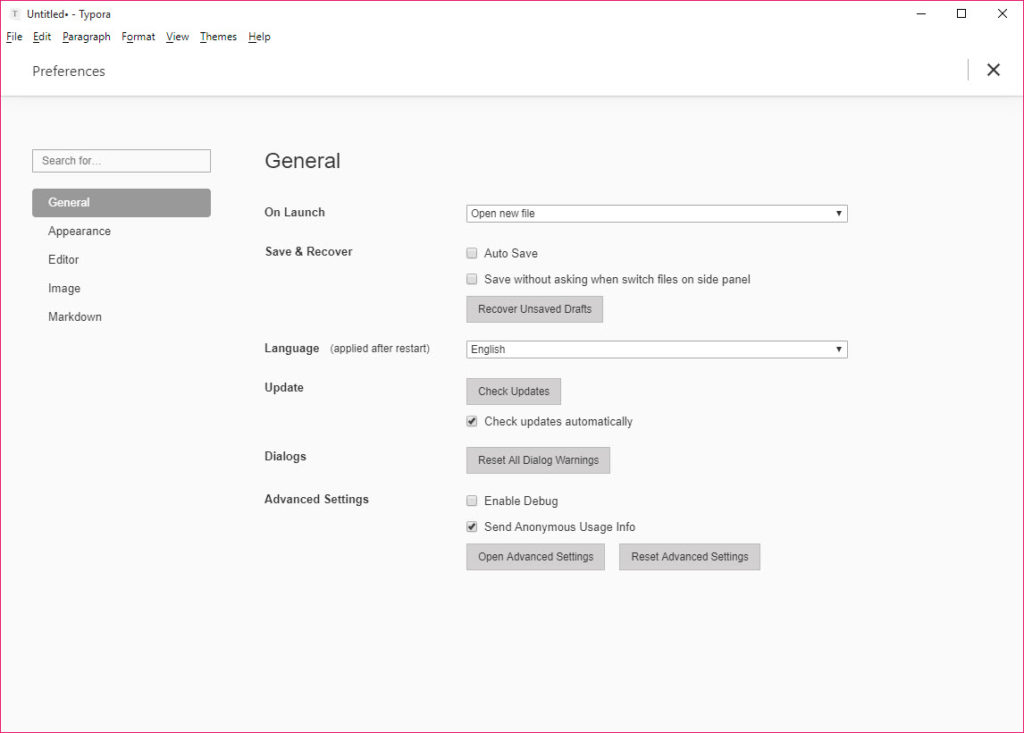Maximize the Typora window
Screen dimensions: 1024x733
pos(961,14)
